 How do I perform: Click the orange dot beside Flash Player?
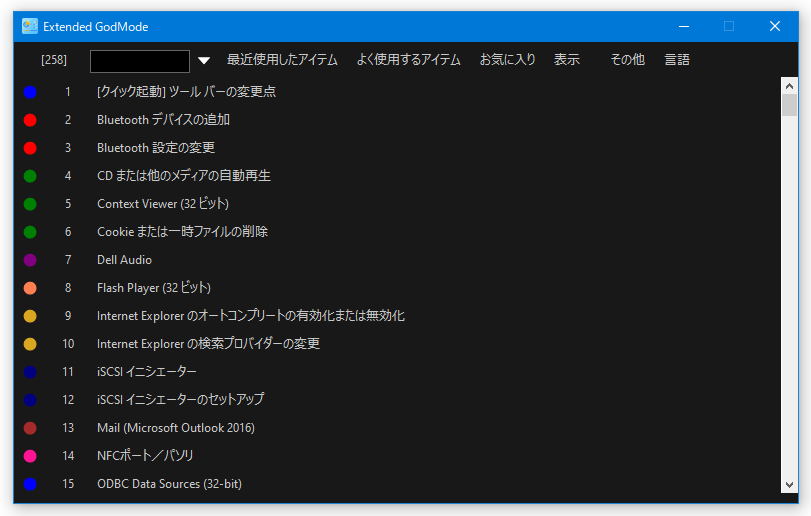30,287
